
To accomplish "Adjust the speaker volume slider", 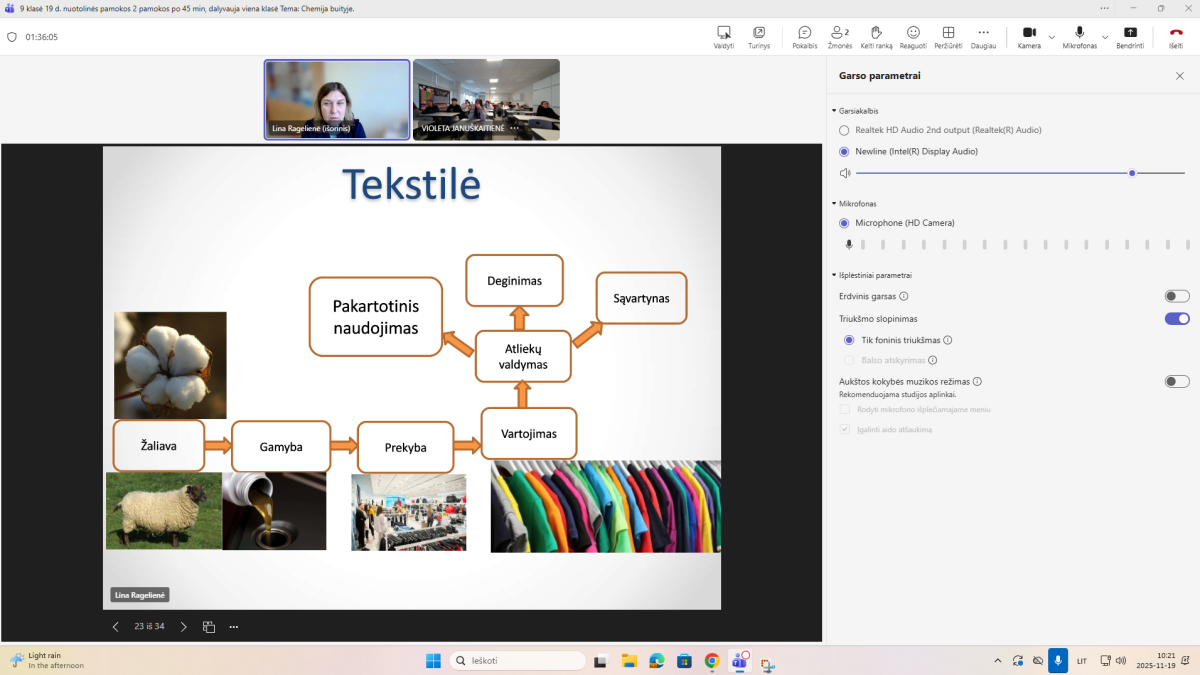I will coord(1131,173).
